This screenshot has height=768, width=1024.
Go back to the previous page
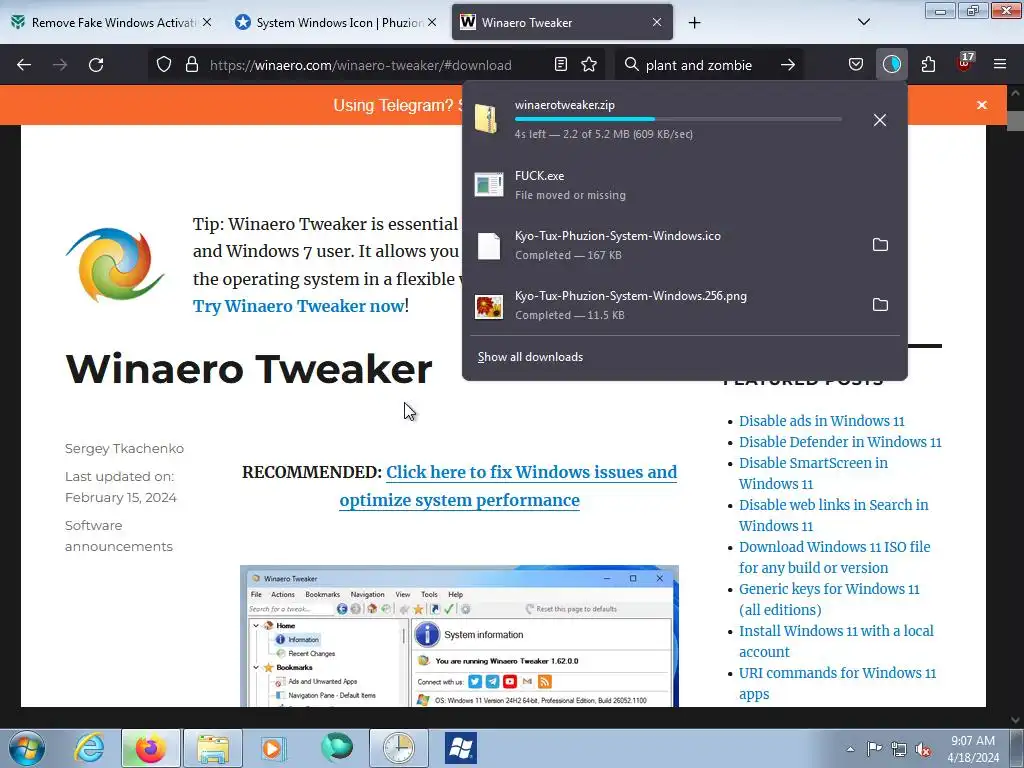[x=24, y=65]
